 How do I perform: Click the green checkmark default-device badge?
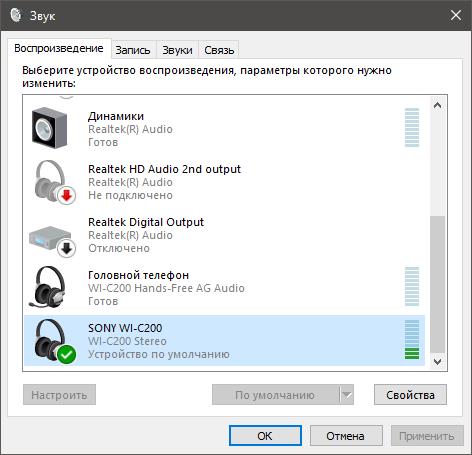pyautogui.click(x=66, y=354)
